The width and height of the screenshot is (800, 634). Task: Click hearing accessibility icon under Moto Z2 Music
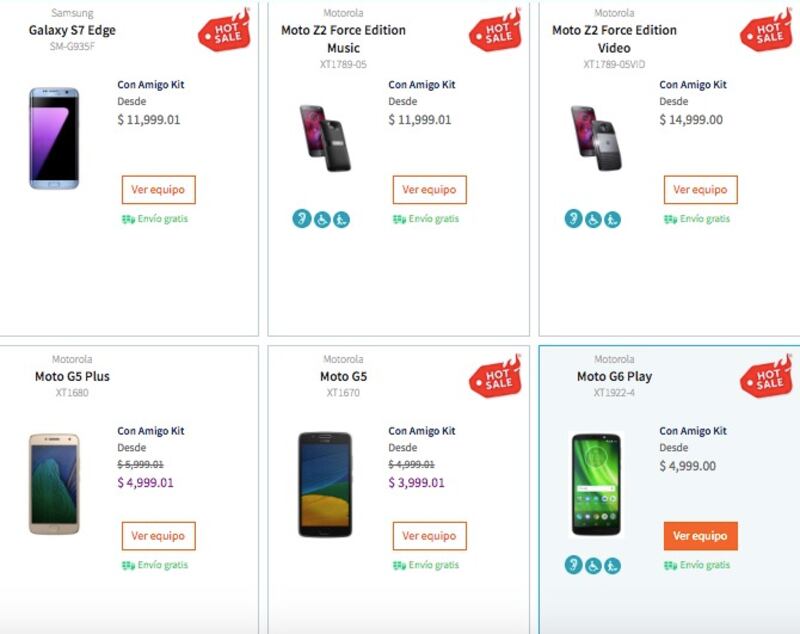pyautogui.click(x=302, y=219)
